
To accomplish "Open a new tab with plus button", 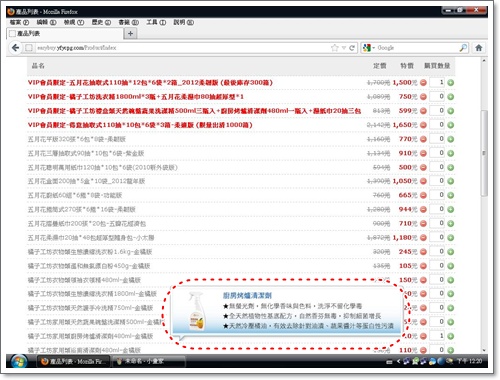I will point(130,33).
